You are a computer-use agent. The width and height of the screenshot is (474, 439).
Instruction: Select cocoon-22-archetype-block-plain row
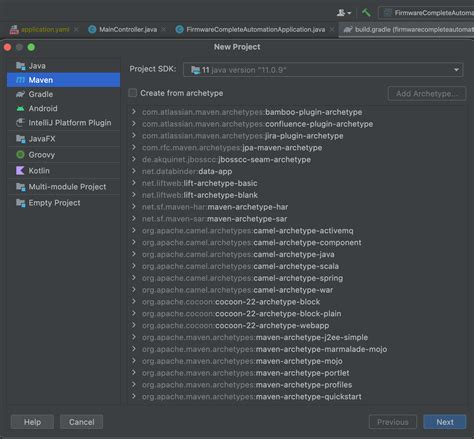tap(297, 314)
